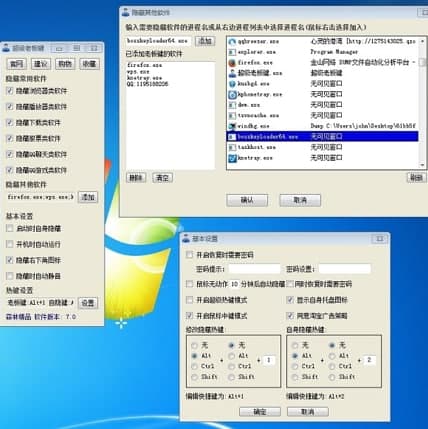Click 确认 in the hide other software dialog
Viewport: 428px width, 429px height.
247,200
